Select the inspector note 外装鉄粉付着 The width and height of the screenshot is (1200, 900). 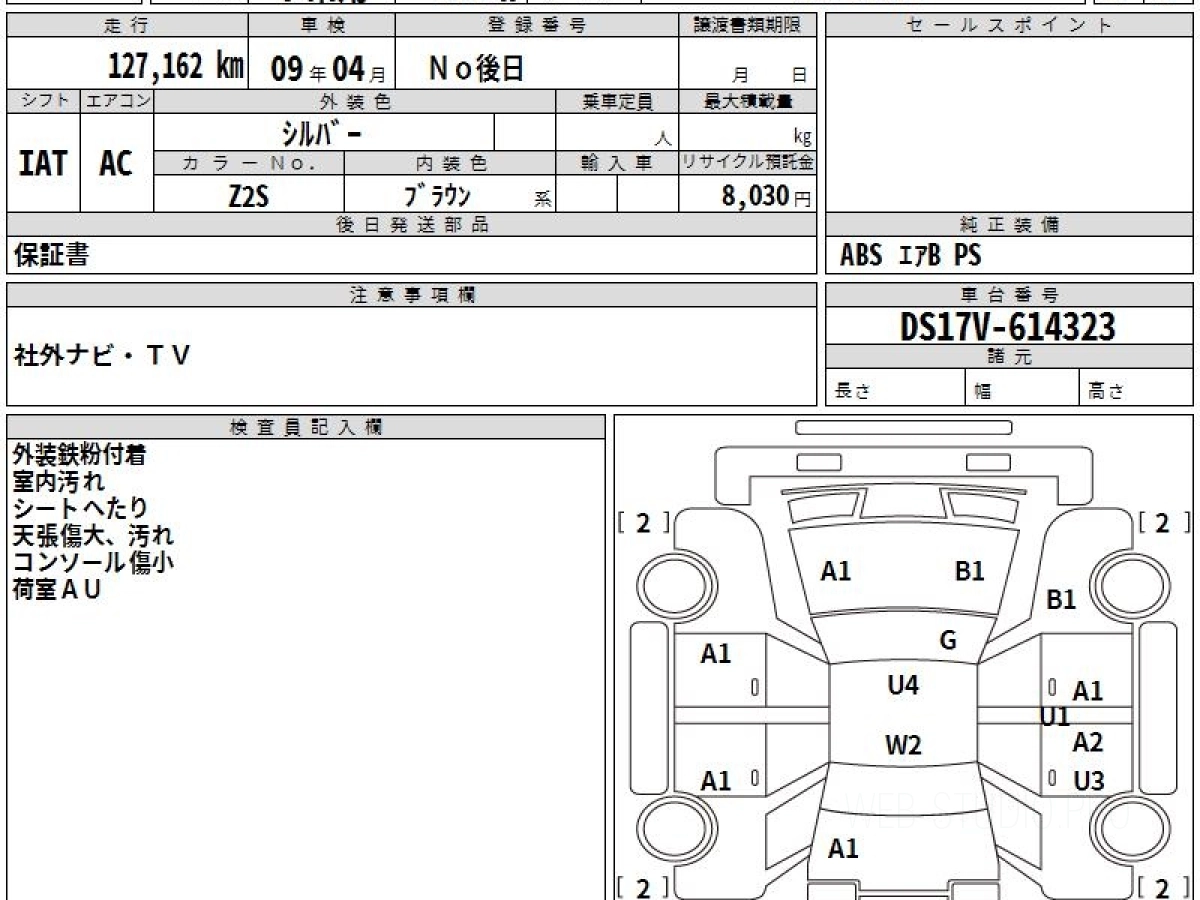80,455
